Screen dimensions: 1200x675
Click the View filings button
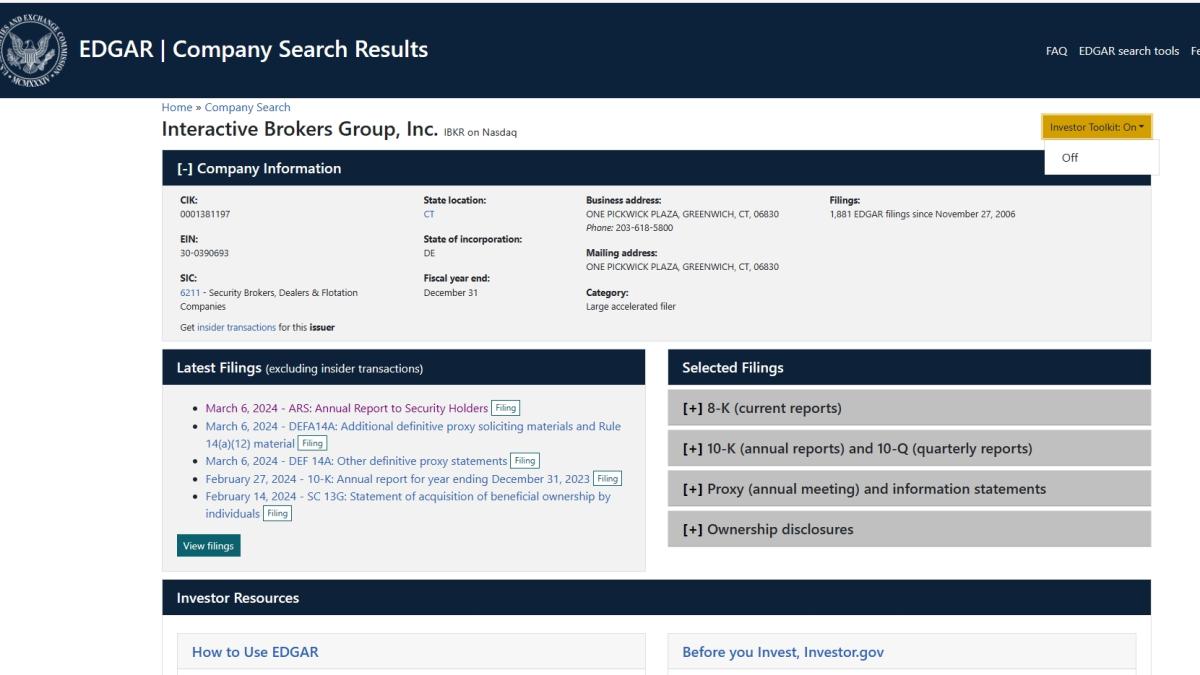208,546
